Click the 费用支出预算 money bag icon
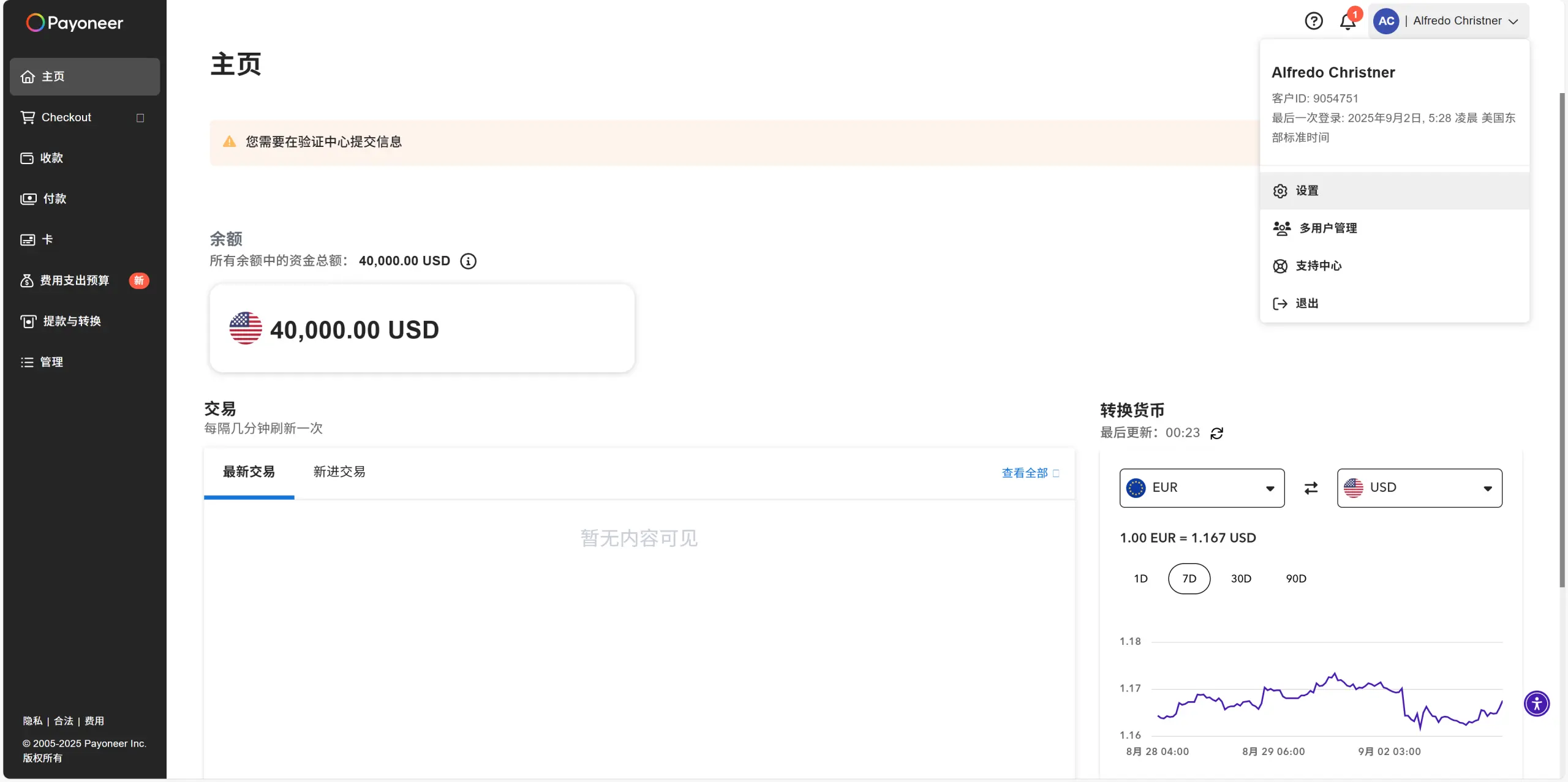Screen dimensions: 1568x782 27,280
